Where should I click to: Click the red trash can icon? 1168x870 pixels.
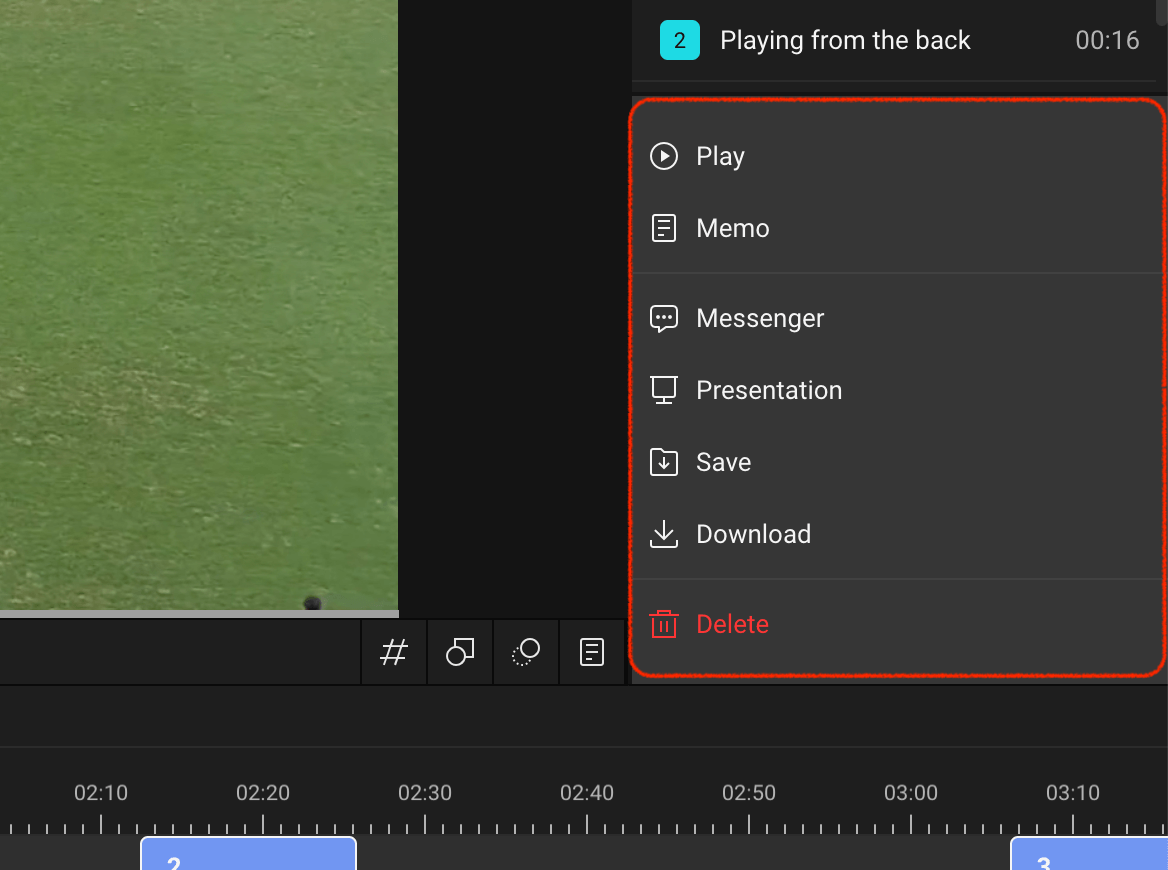[664, 624]
